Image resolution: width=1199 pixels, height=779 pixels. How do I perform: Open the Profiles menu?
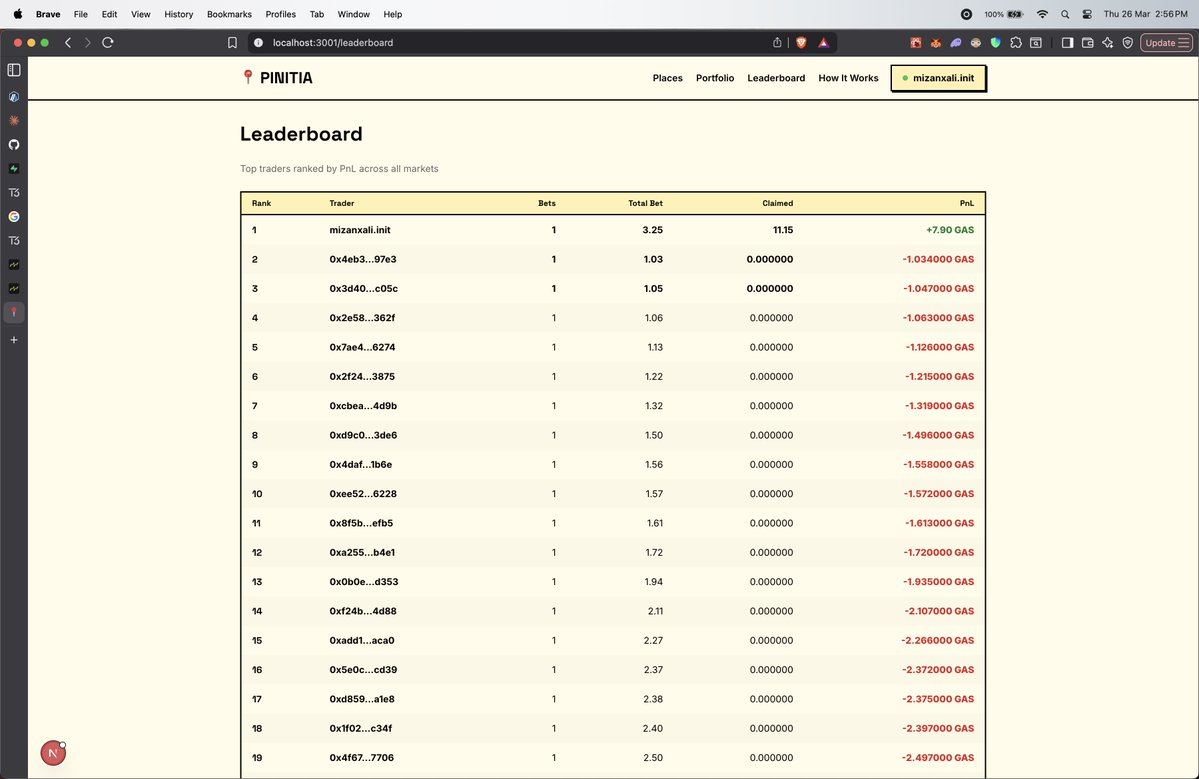[281, 14]
